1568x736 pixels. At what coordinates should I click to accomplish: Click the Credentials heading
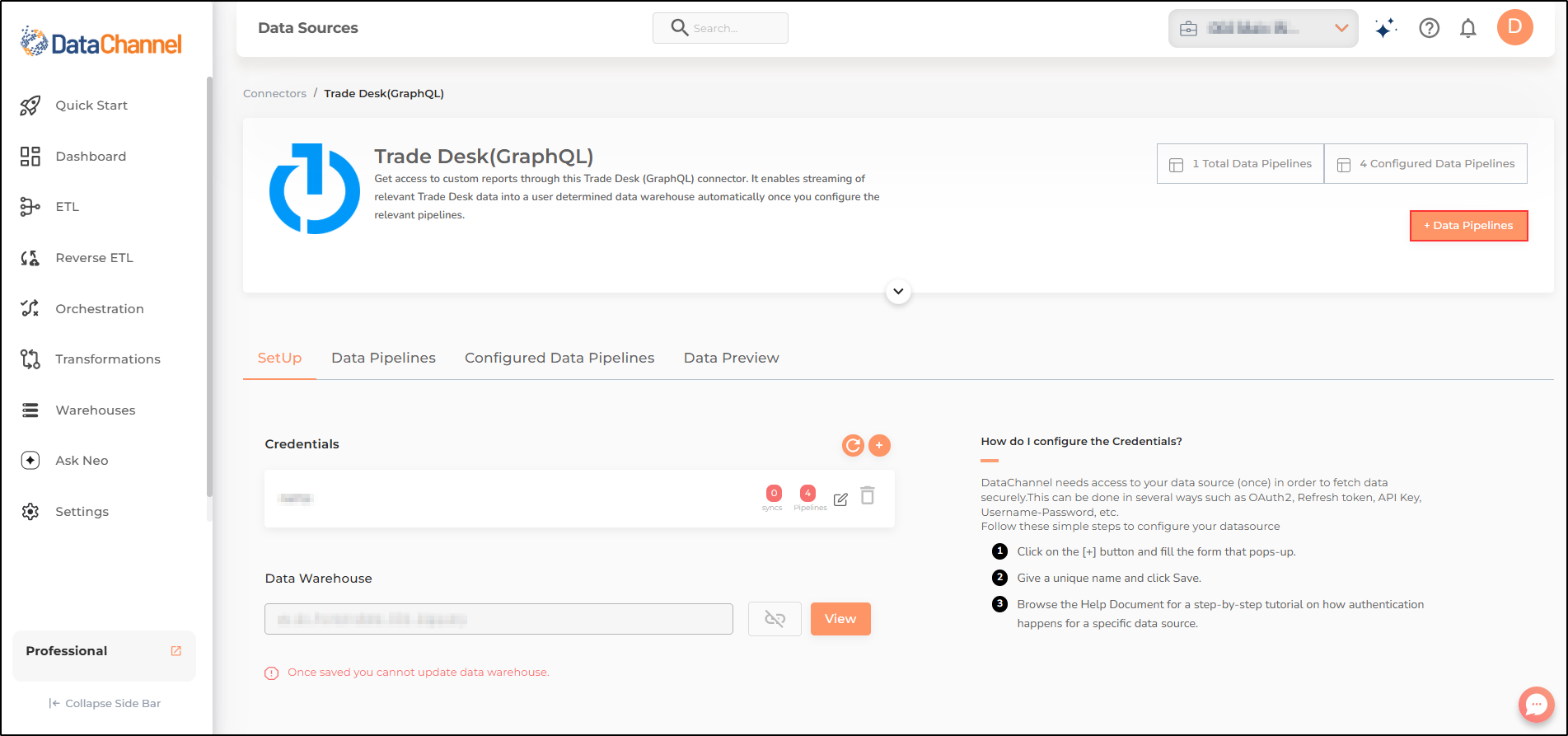click(302, 444)
